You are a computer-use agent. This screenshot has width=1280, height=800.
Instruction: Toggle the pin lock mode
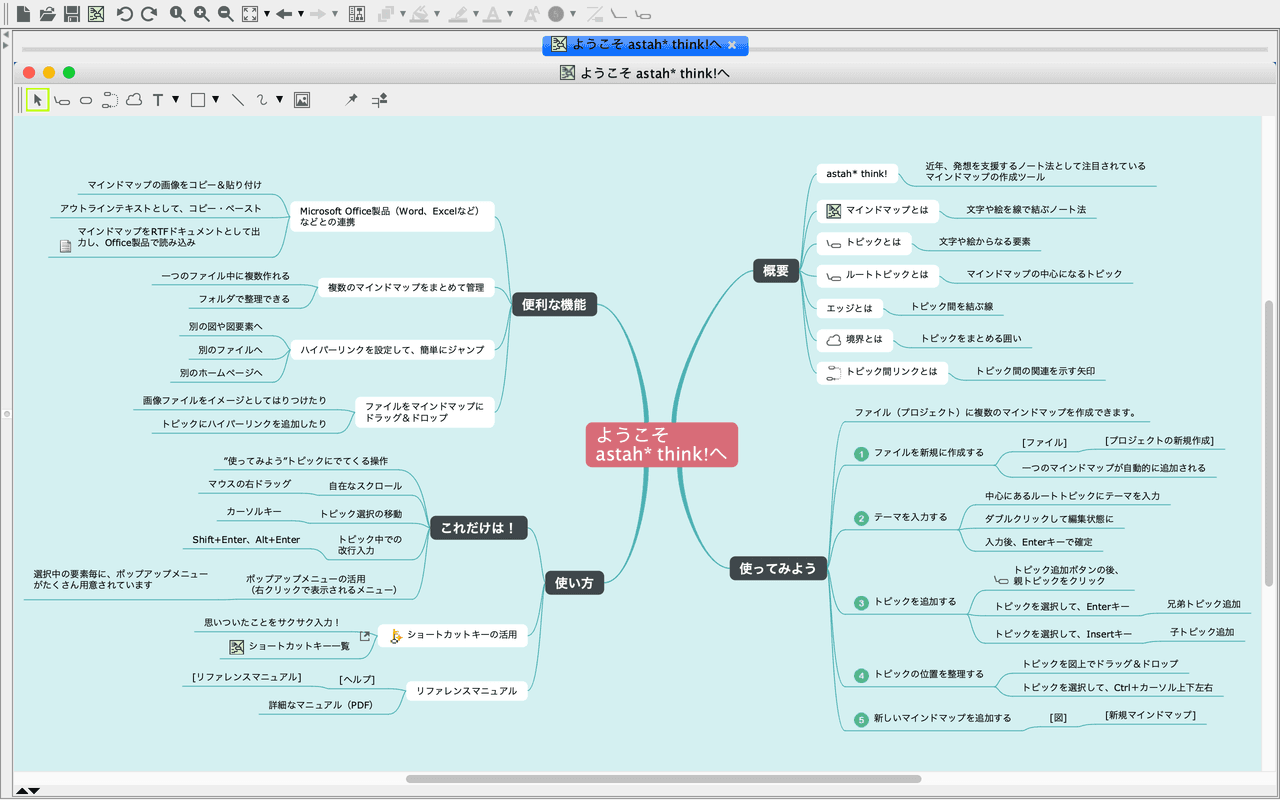(351, 100)
